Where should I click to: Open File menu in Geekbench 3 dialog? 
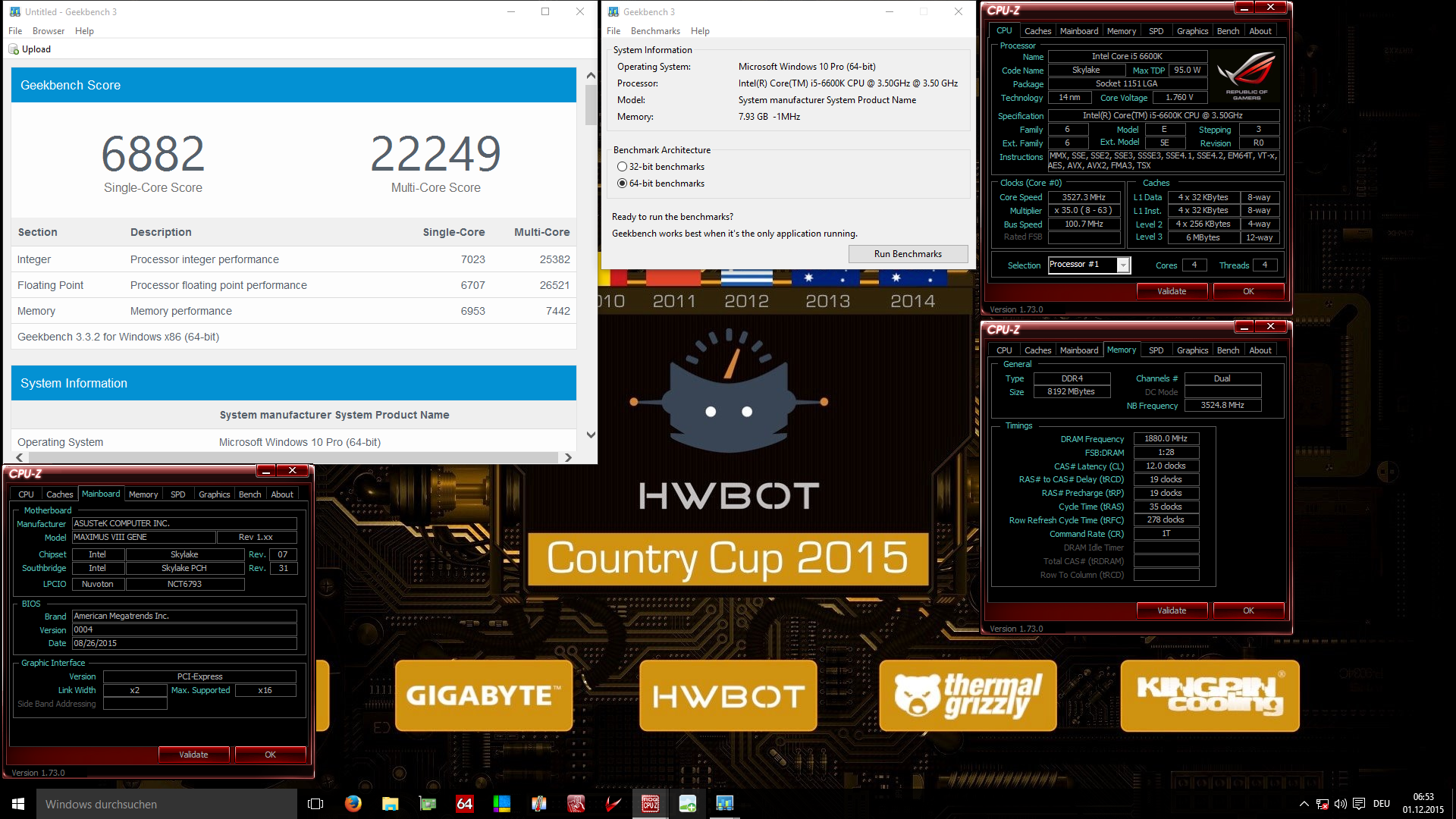[x=613, y=31]
